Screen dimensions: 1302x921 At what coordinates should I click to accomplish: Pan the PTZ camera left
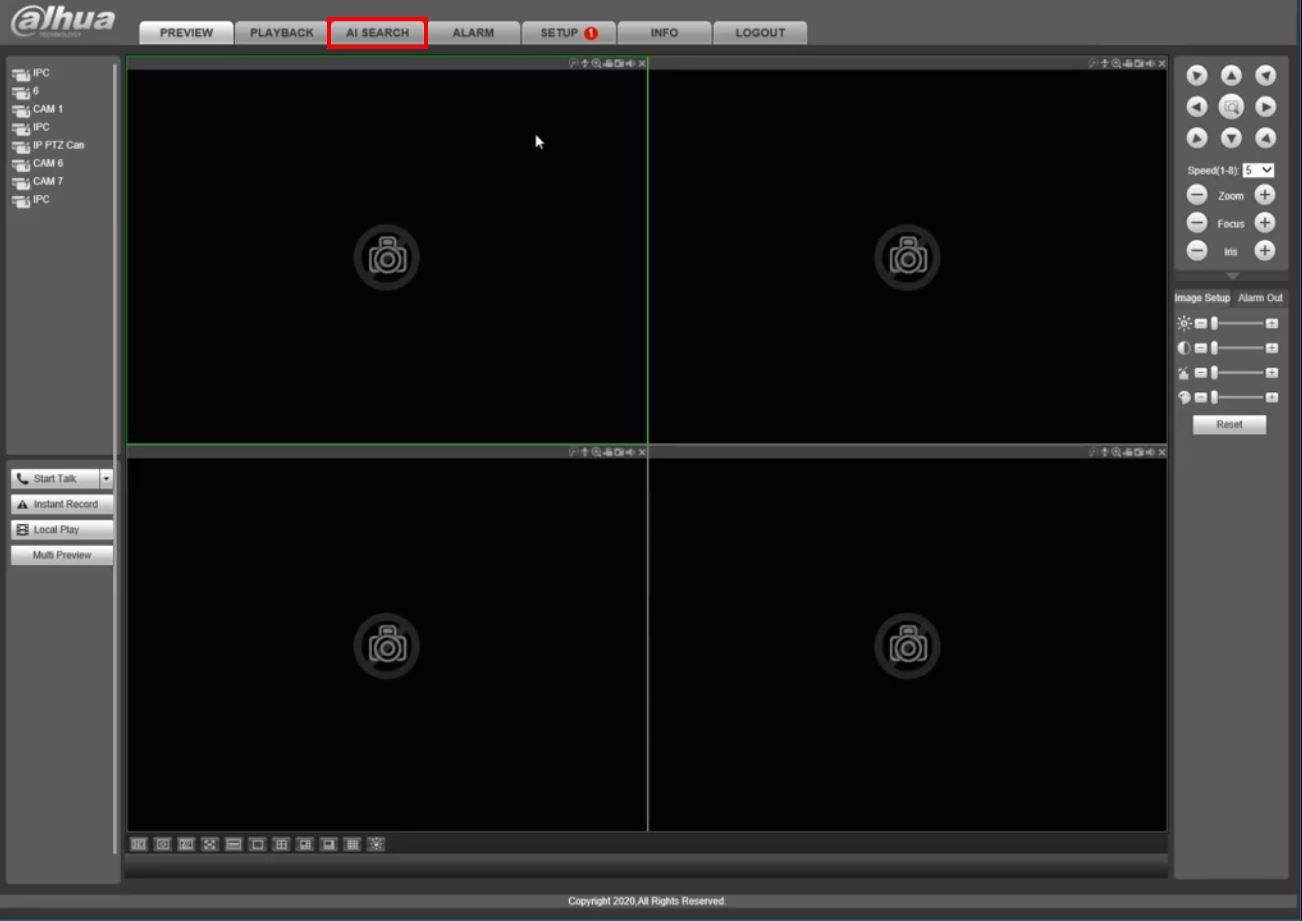(1197, 106)
